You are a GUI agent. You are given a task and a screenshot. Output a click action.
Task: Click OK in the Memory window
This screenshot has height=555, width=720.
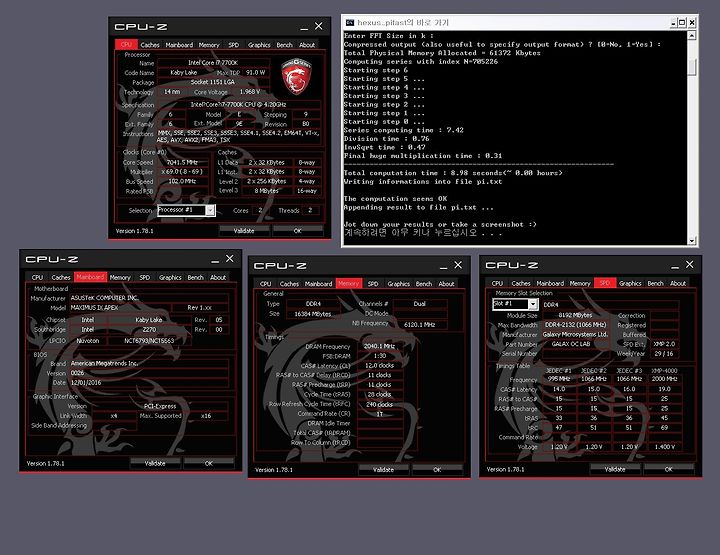(x=437, y=470)
